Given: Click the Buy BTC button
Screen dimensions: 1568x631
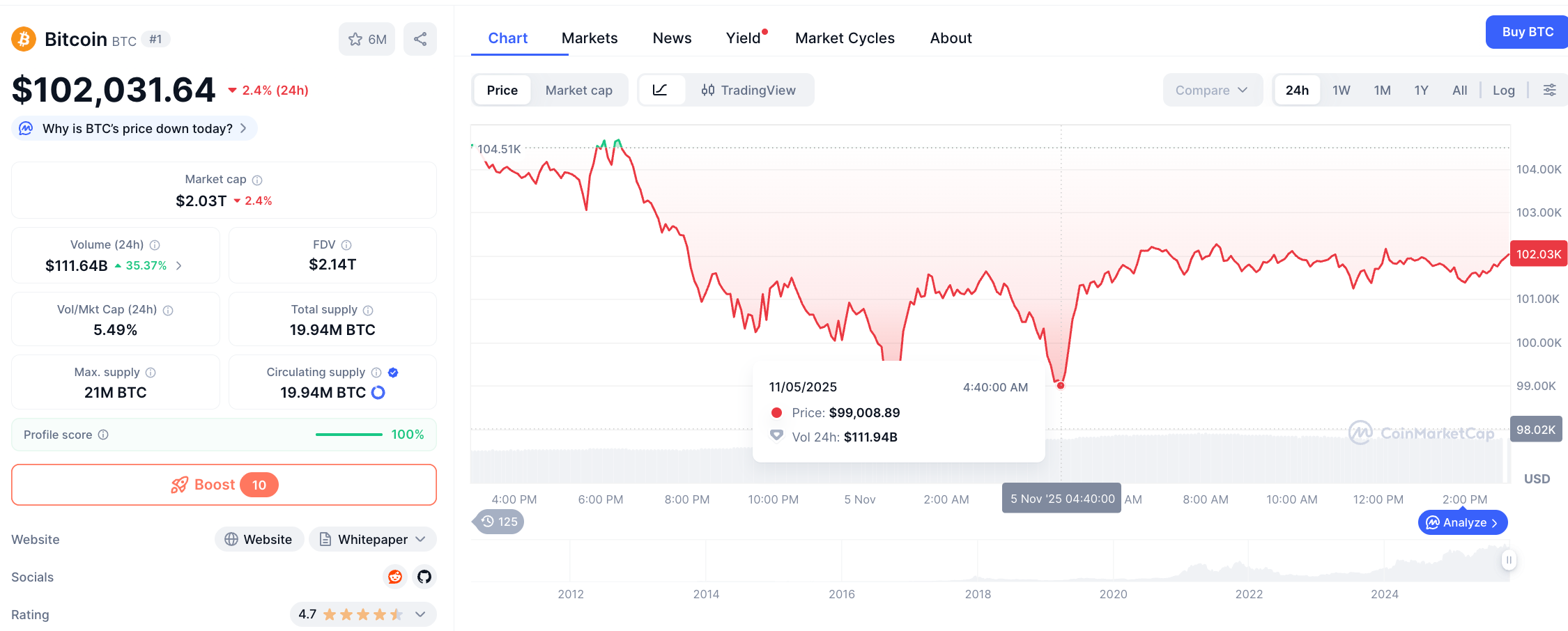Looking at the screenshot, I should pos(1526,31).
